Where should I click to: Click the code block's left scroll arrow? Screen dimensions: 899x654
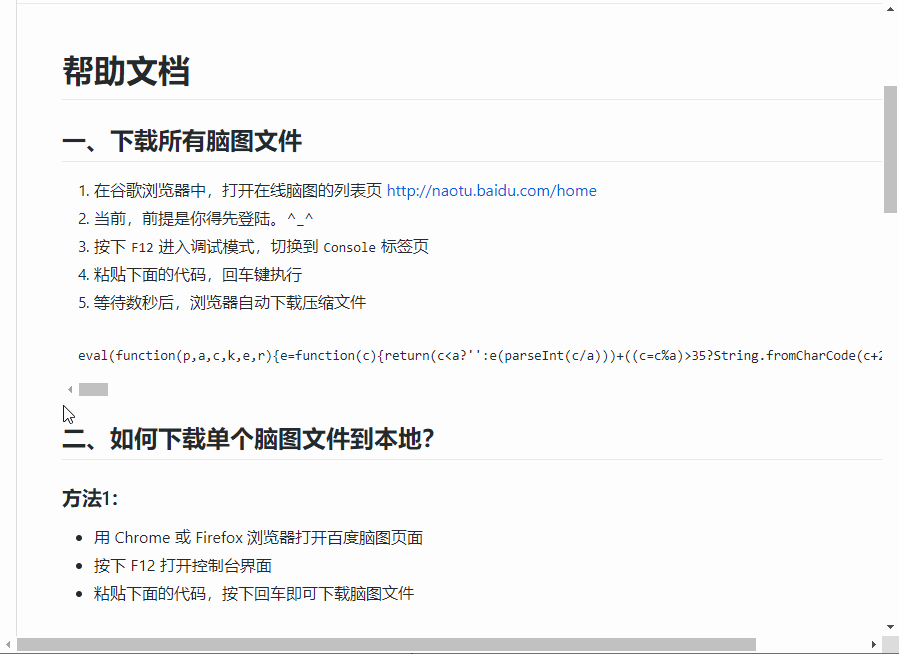point(69,388)
